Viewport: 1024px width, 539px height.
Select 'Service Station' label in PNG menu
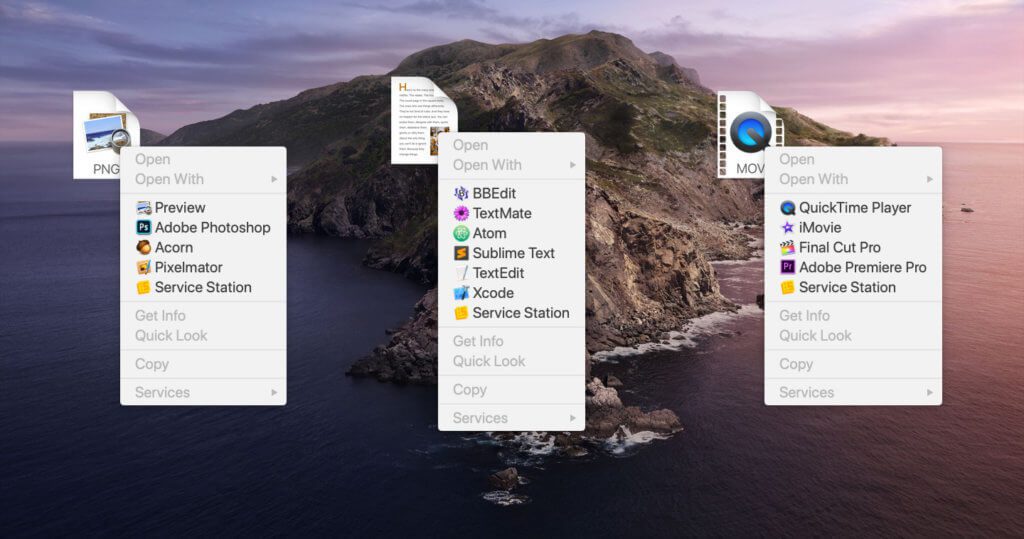point(203,287)
